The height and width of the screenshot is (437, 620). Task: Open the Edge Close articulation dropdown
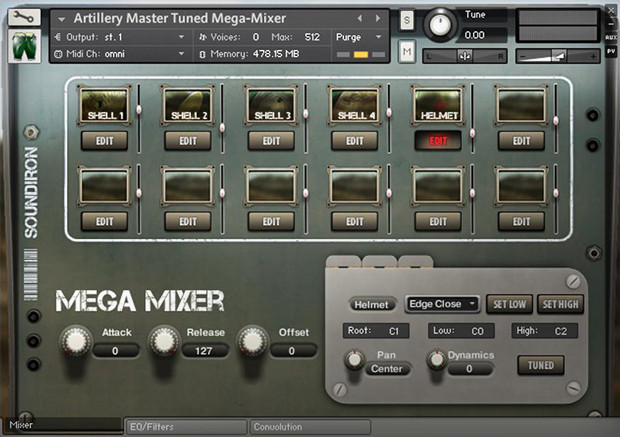coord(442,304)
